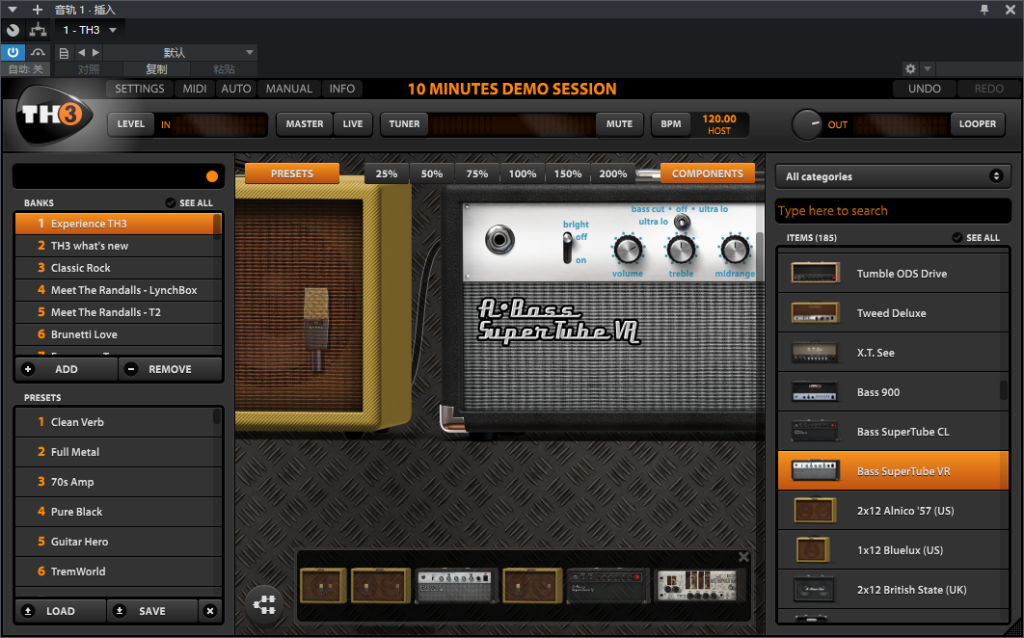Toggle LIVE mode
1024x638 pixels.
(353, 124)
